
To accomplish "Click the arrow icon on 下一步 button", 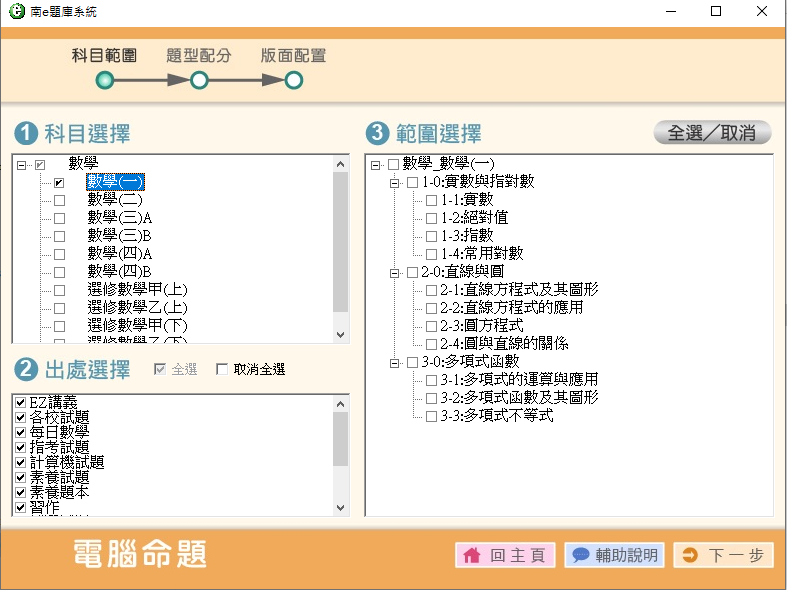I will 690,555.
